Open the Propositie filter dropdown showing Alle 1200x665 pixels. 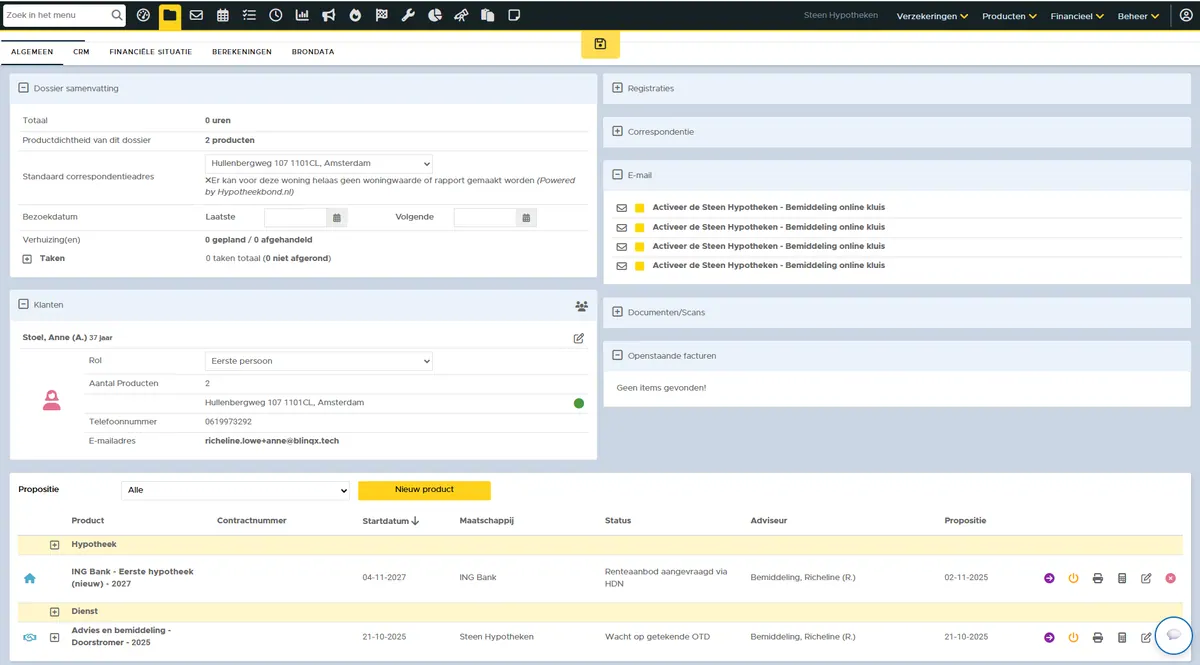click(235, 491)
